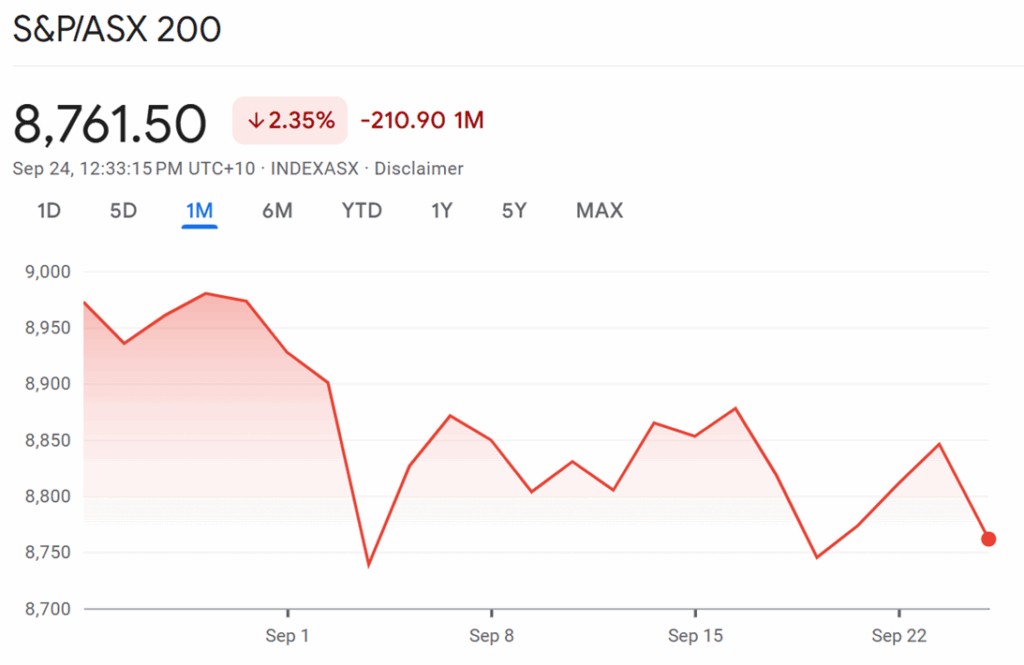The width and height of the screenshot is (1024, 665).
Task: Switch chart to 5Y range
Action: pyautogui.click(x=514, y=211)
